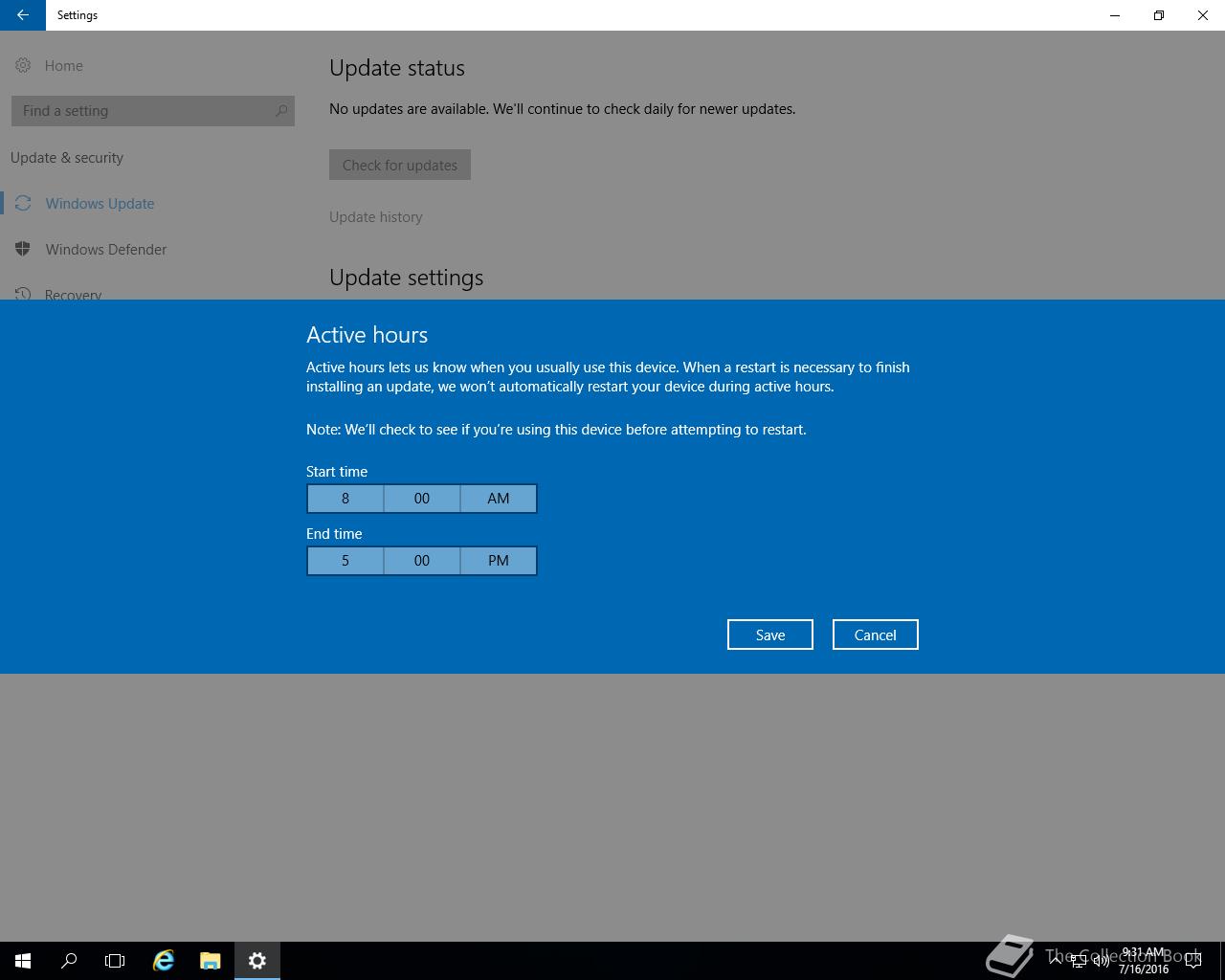Change Start time AM period
This screenshot has height=980, width=1225.
(499, 499)
